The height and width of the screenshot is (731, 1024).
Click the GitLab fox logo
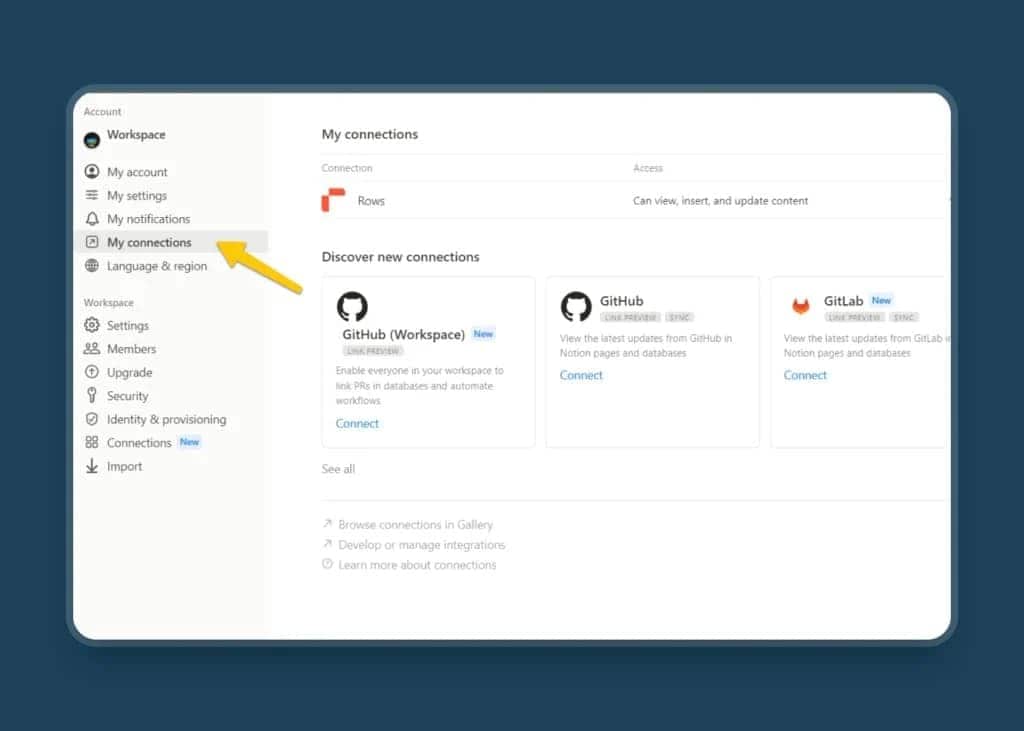click(x=801, y=306)
